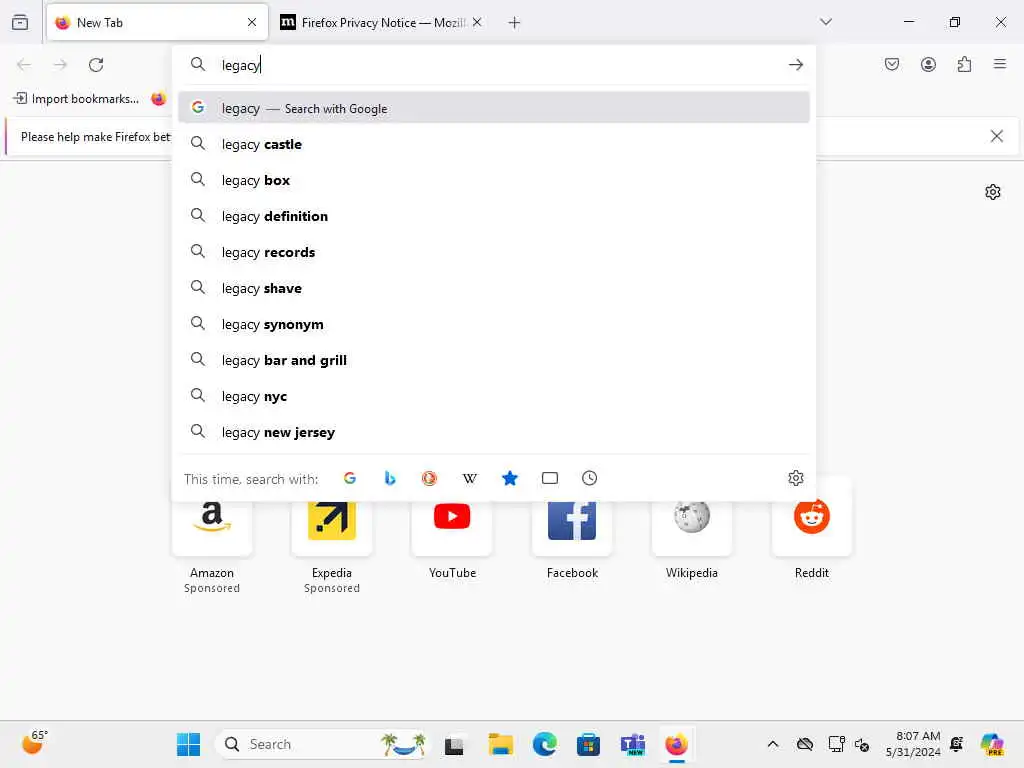
Task: Search history using the clock icon
Action: coord(590,479)
